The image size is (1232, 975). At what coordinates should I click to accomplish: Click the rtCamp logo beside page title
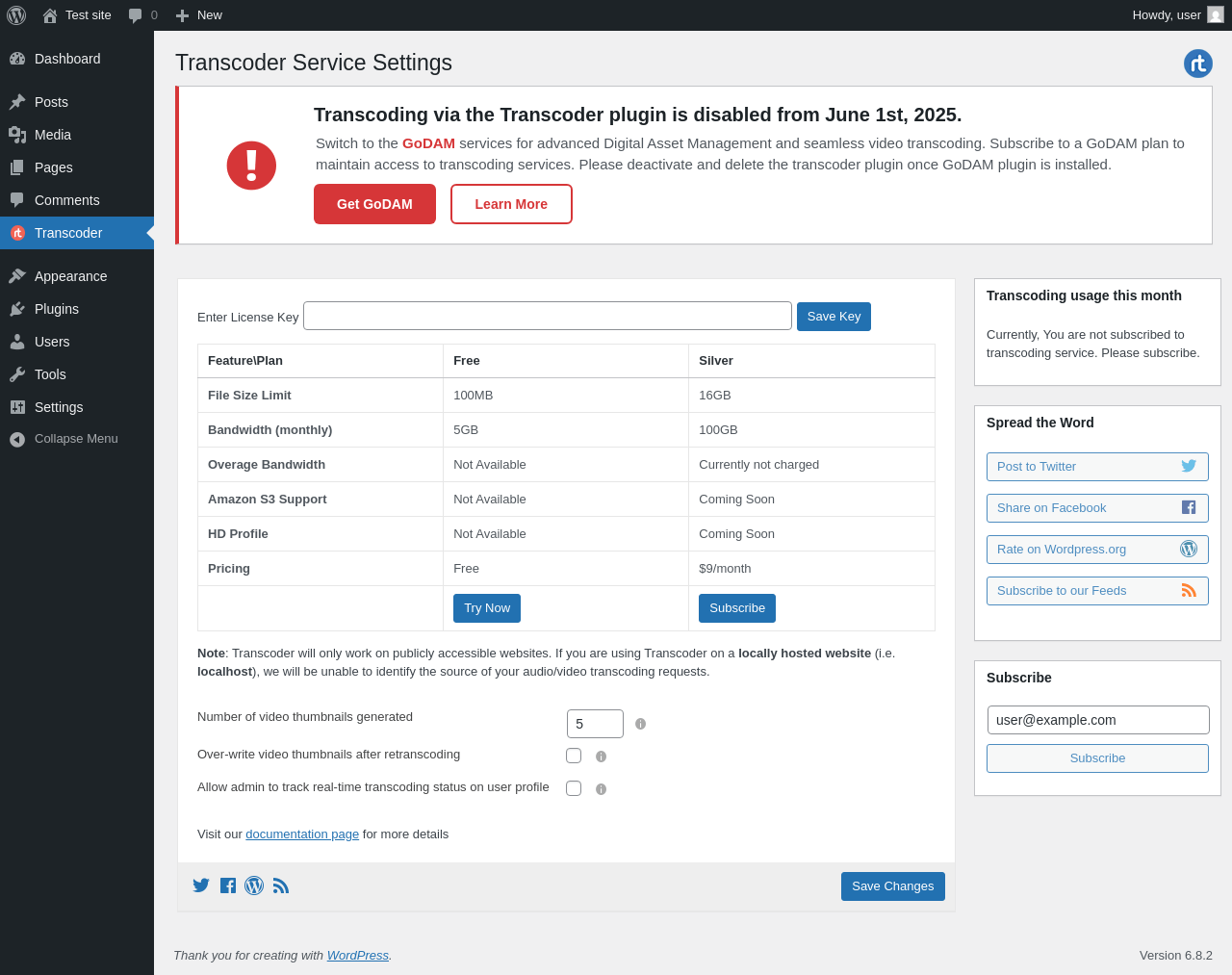1198,64
